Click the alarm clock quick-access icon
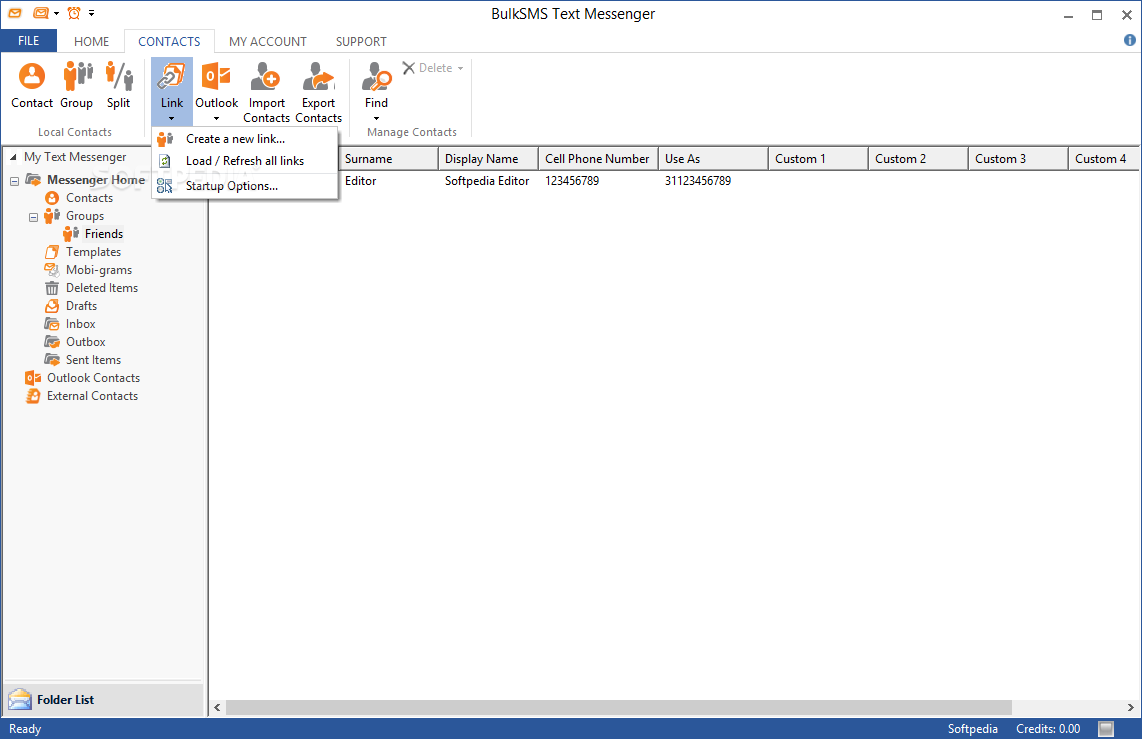This screenshot has height=739, width=1142. (x=74, y=13)
